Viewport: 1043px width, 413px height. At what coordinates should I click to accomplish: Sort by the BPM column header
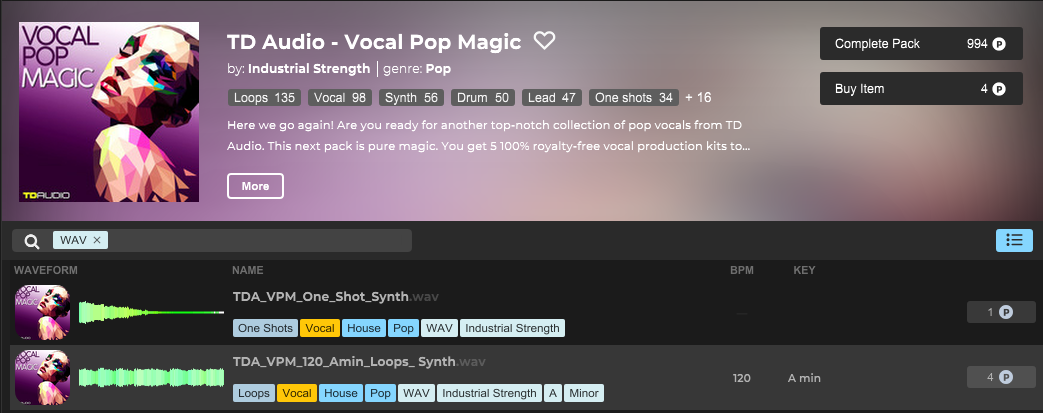[x=742, y=270]
